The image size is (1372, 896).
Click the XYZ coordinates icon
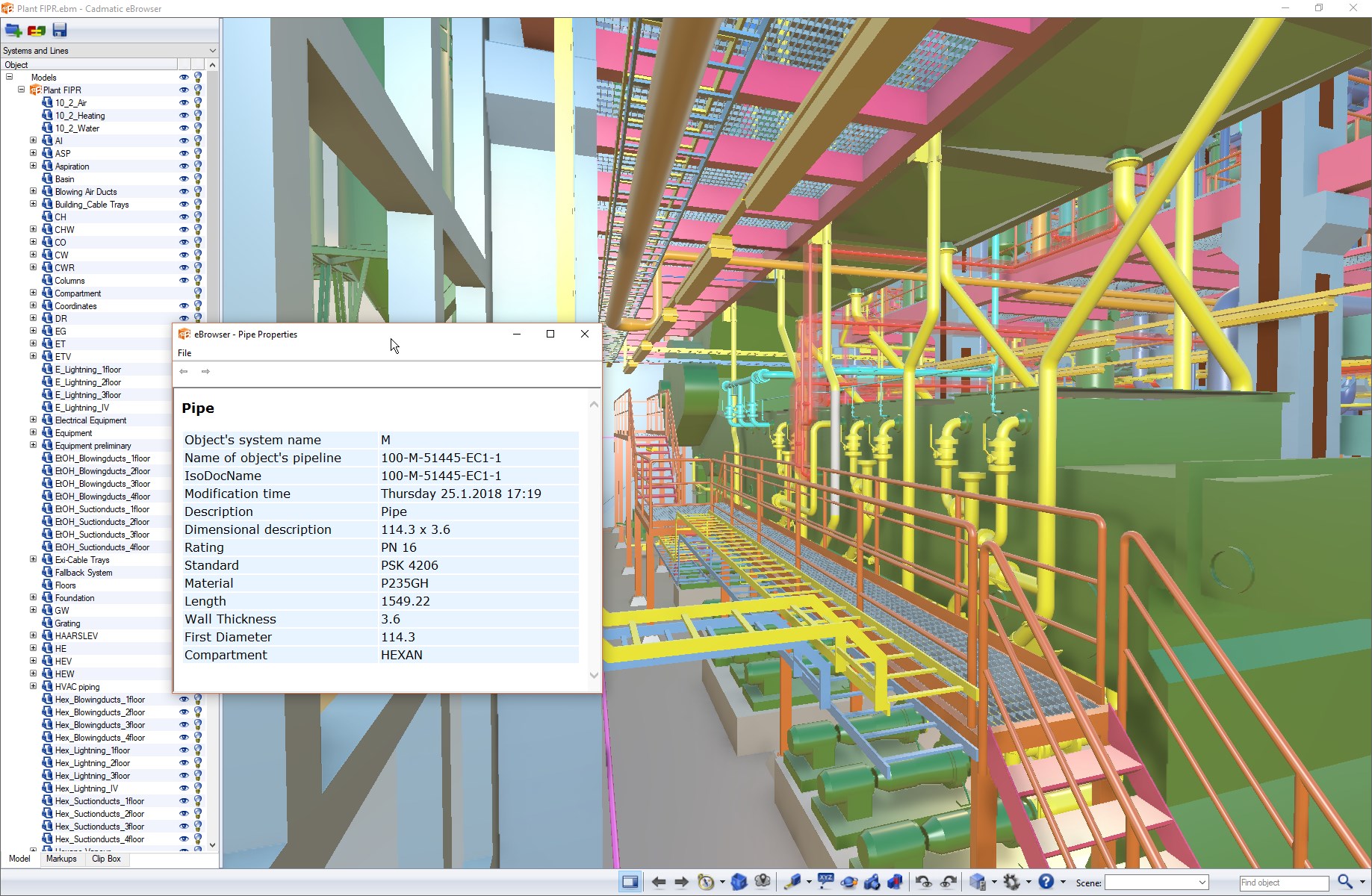[825, 882]
